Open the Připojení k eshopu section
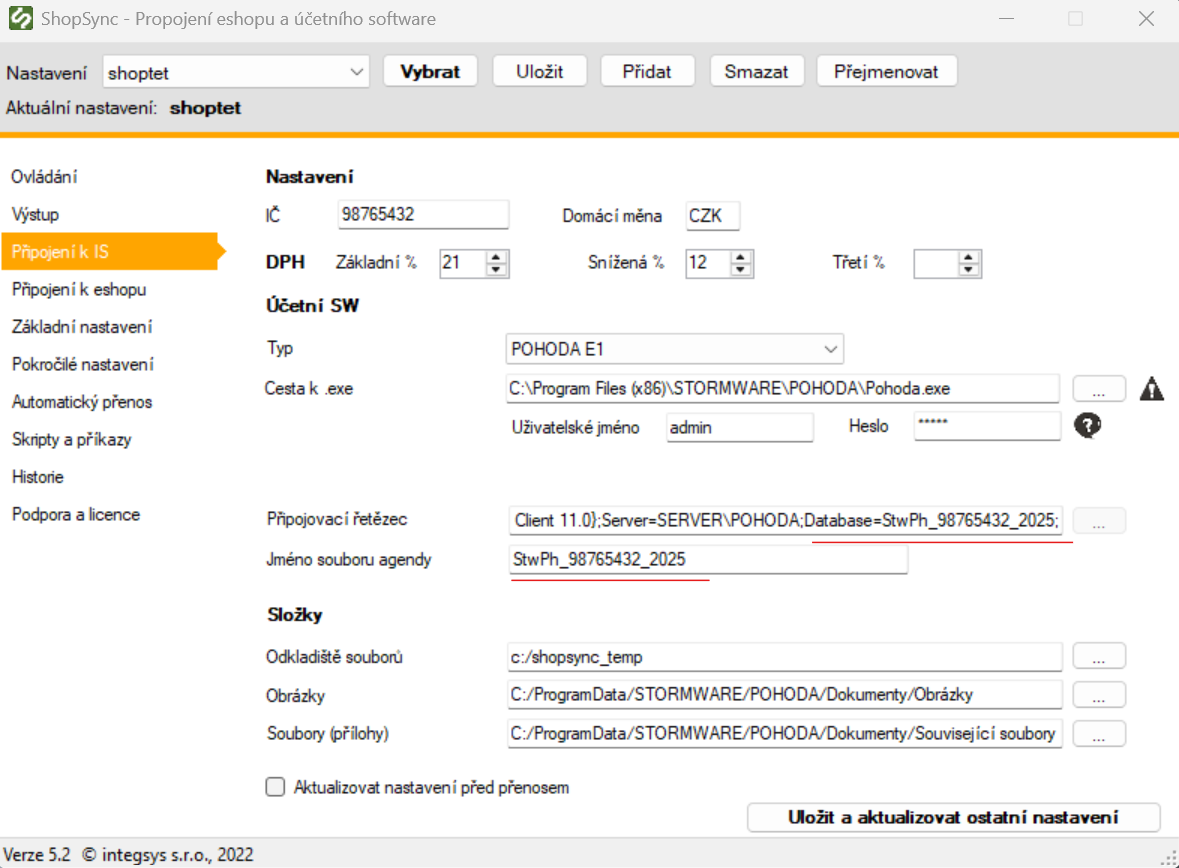1179x868 pixels. tap(79, 290)
